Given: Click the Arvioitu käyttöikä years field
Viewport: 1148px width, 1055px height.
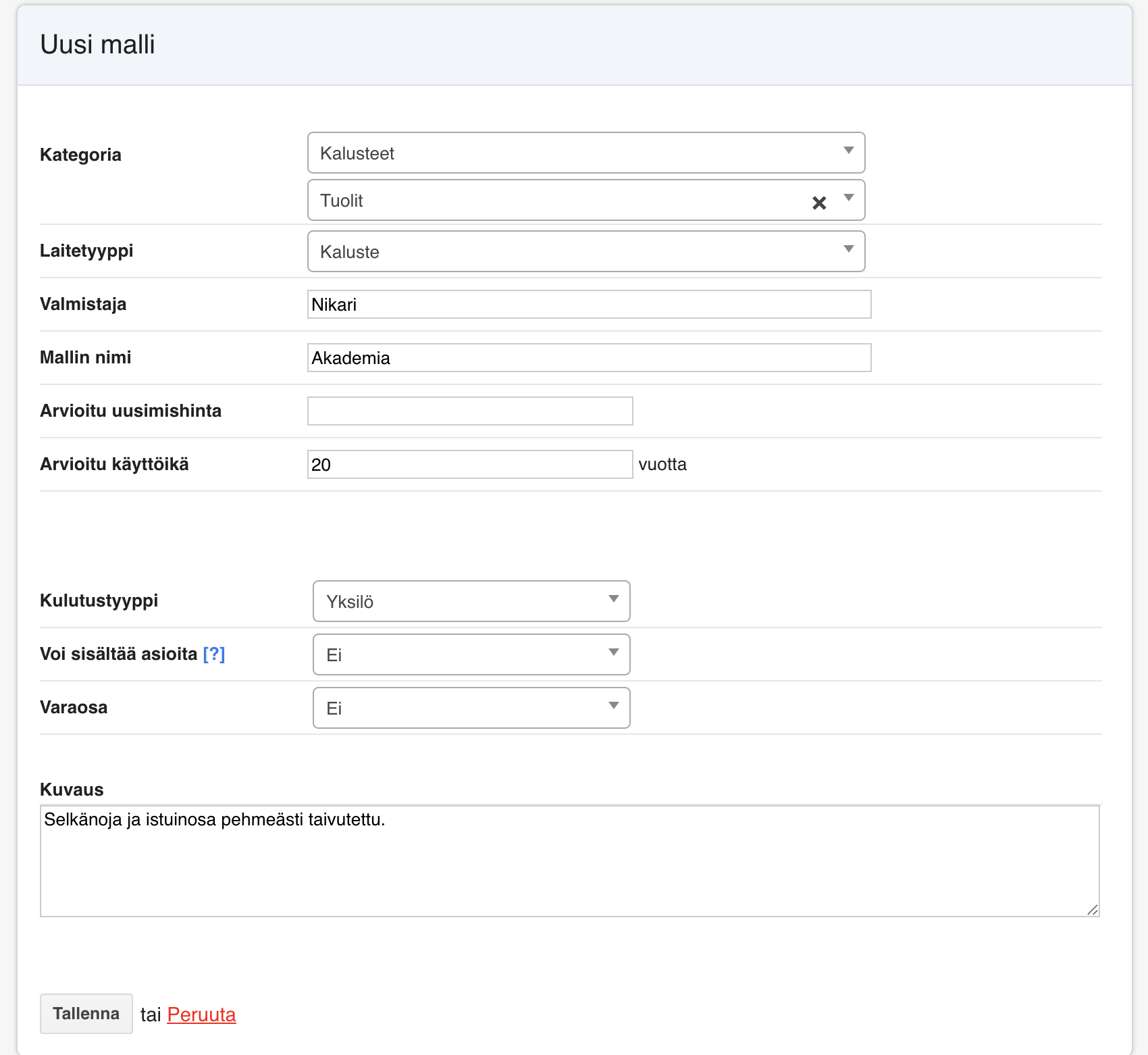Looking at the screenshot, I should [470, 465].
